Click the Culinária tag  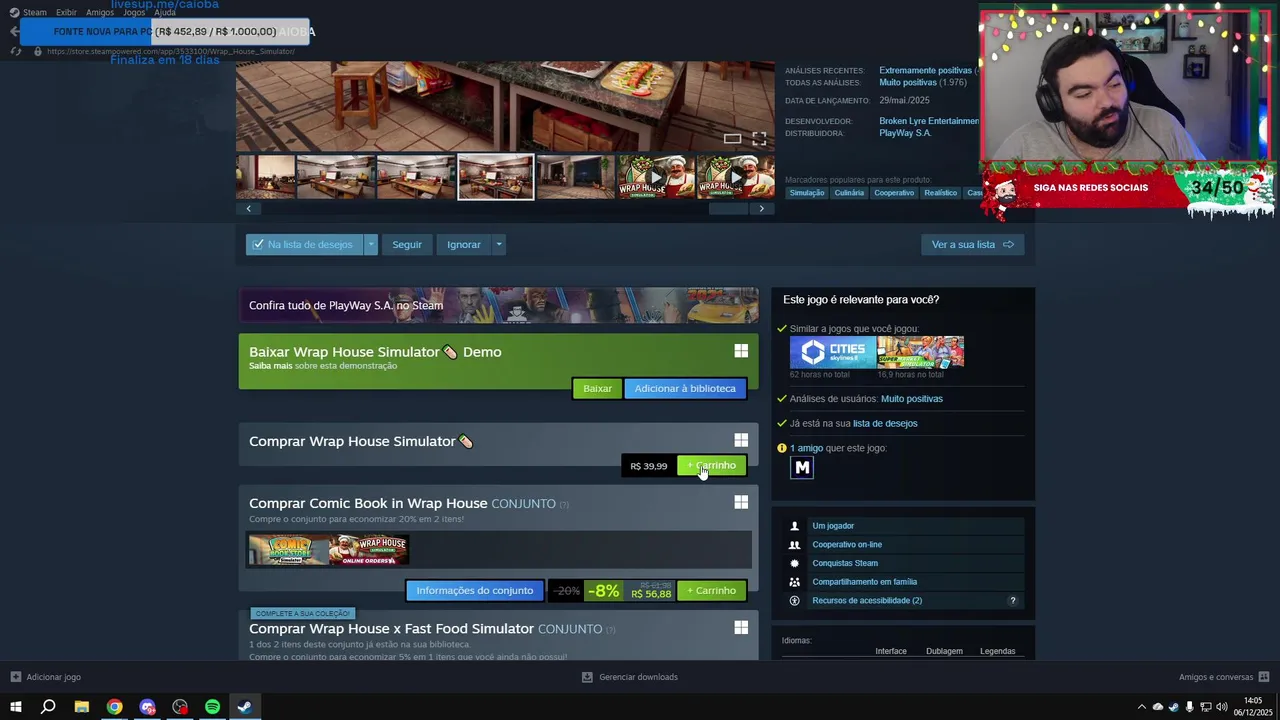849,193
